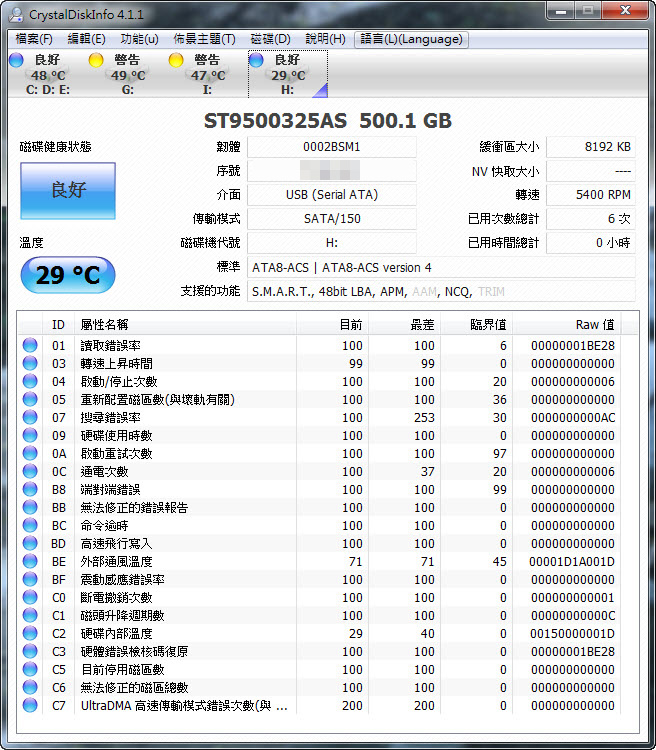
Task: Click the status orb on row C5
Action: click(30, 669)
